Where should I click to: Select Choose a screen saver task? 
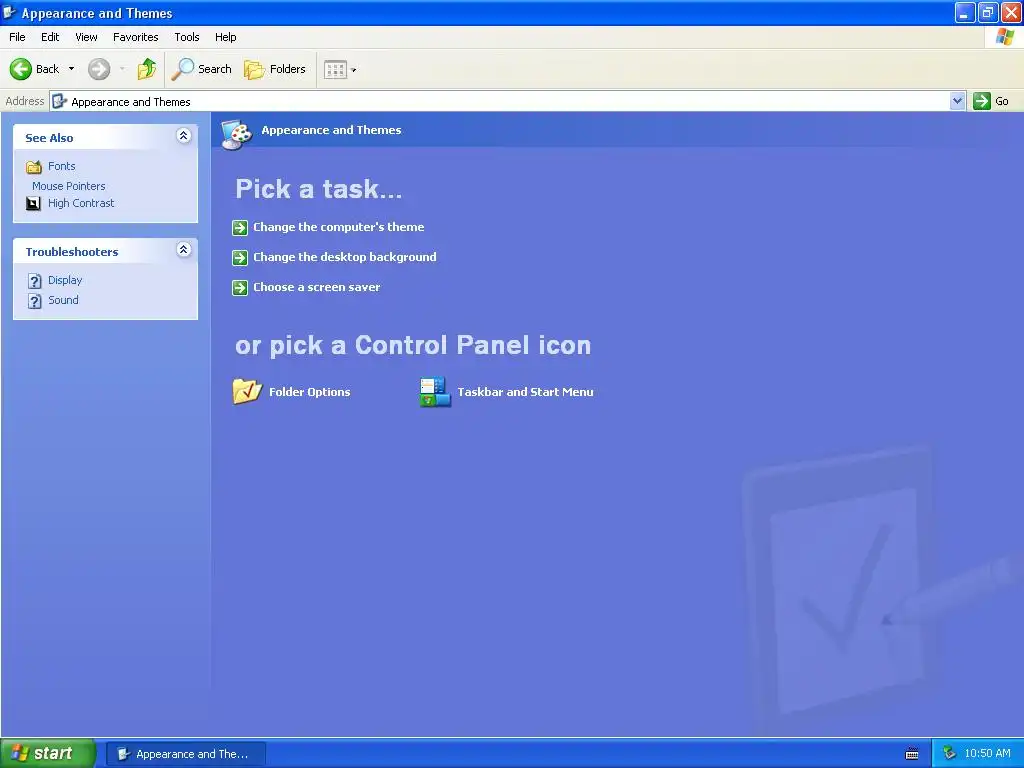point(317,287)
